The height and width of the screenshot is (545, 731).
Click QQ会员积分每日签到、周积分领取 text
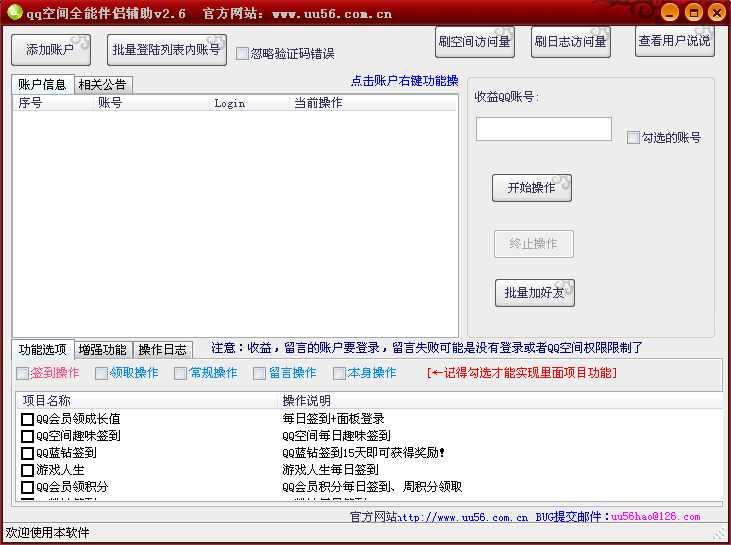tap(372, 487)
